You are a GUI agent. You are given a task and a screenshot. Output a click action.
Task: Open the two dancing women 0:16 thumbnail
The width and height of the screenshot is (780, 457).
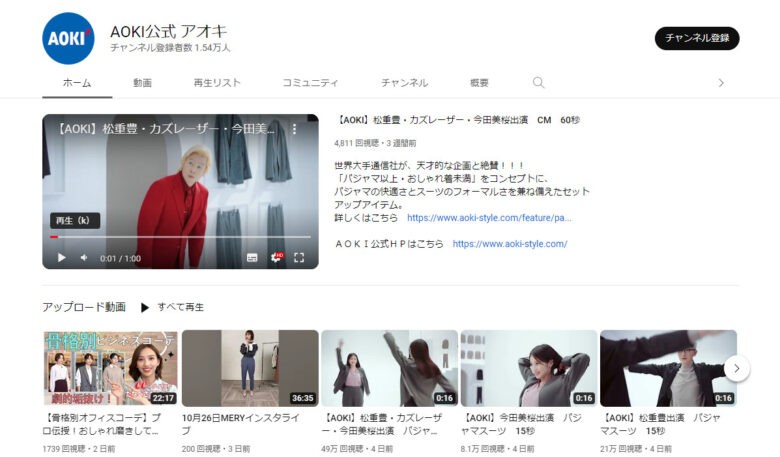pyautogui.click(x=390, y=368)
